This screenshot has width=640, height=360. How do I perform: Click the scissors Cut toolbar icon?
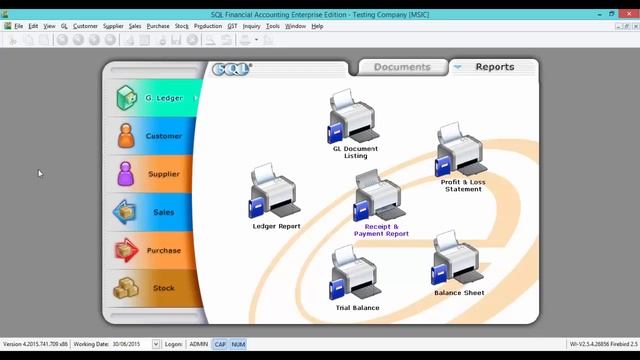[13, 40]
